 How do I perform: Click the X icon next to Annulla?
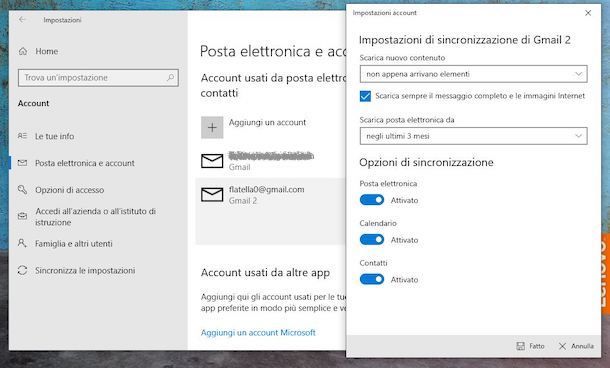pos(562,346)
